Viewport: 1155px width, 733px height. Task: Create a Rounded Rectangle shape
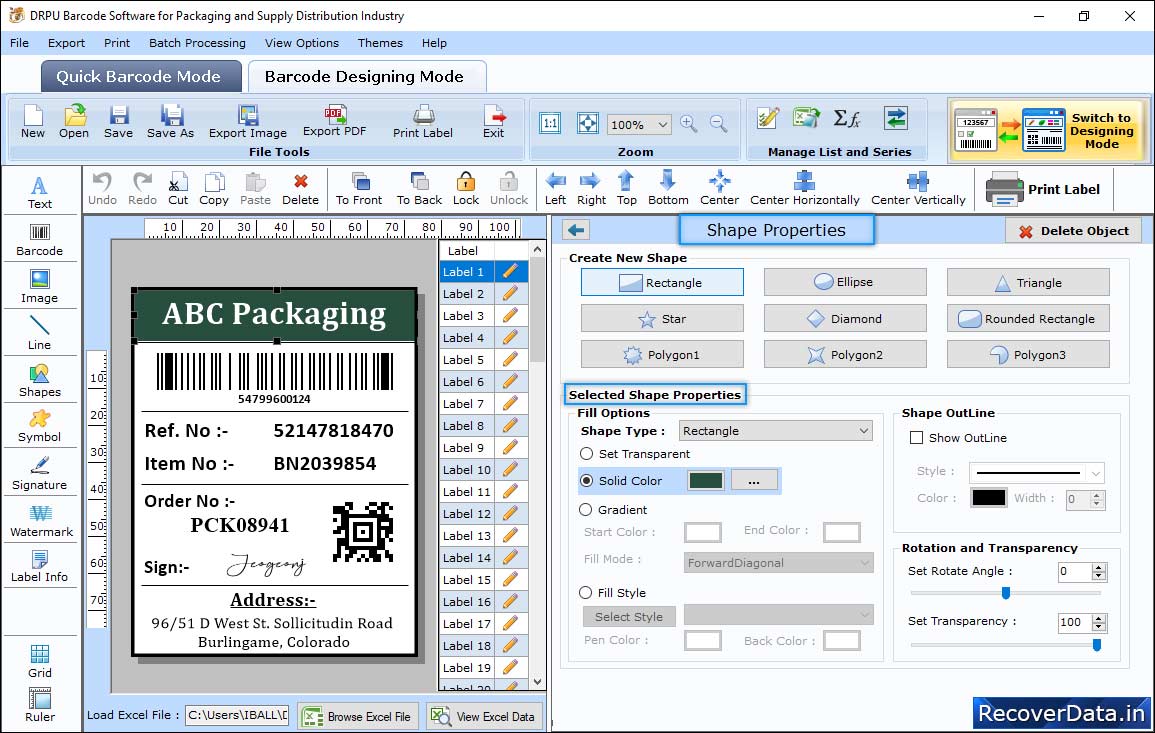(x=1028, y=318)
